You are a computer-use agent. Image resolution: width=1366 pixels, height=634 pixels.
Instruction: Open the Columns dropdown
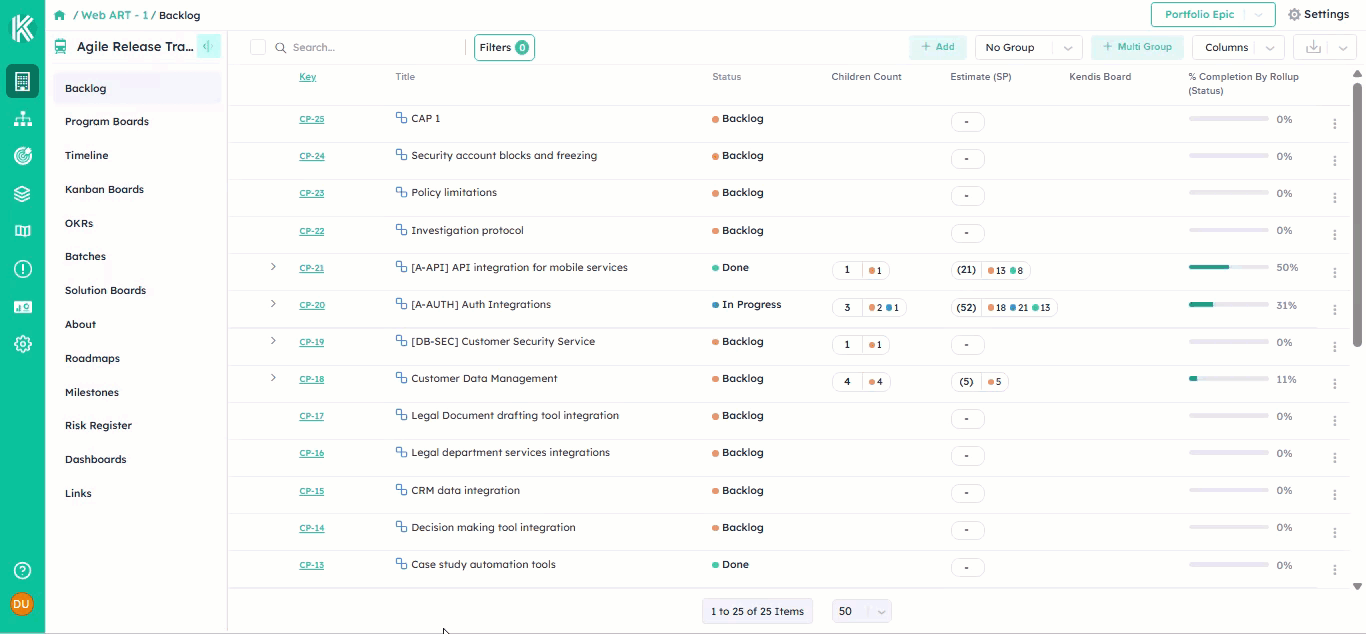pyautogui.click(x=1238, y=47)
